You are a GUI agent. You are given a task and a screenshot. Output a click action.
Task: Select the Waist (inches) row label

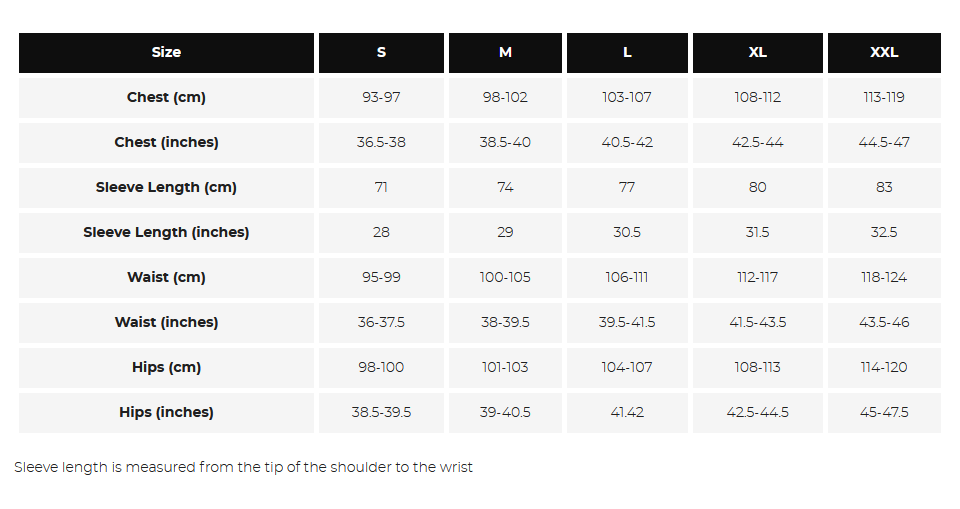click(x=166, y=323)
